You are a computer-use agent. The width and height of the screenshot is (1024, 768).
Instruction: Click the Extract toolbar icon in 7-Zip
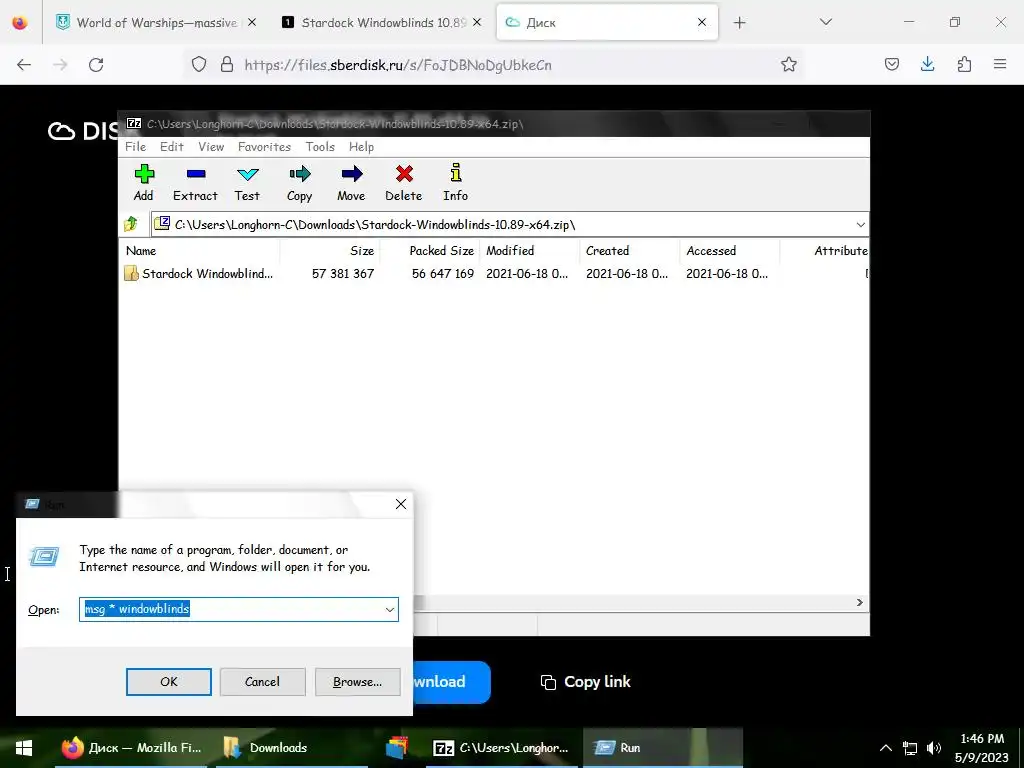(x=195, y=183)
